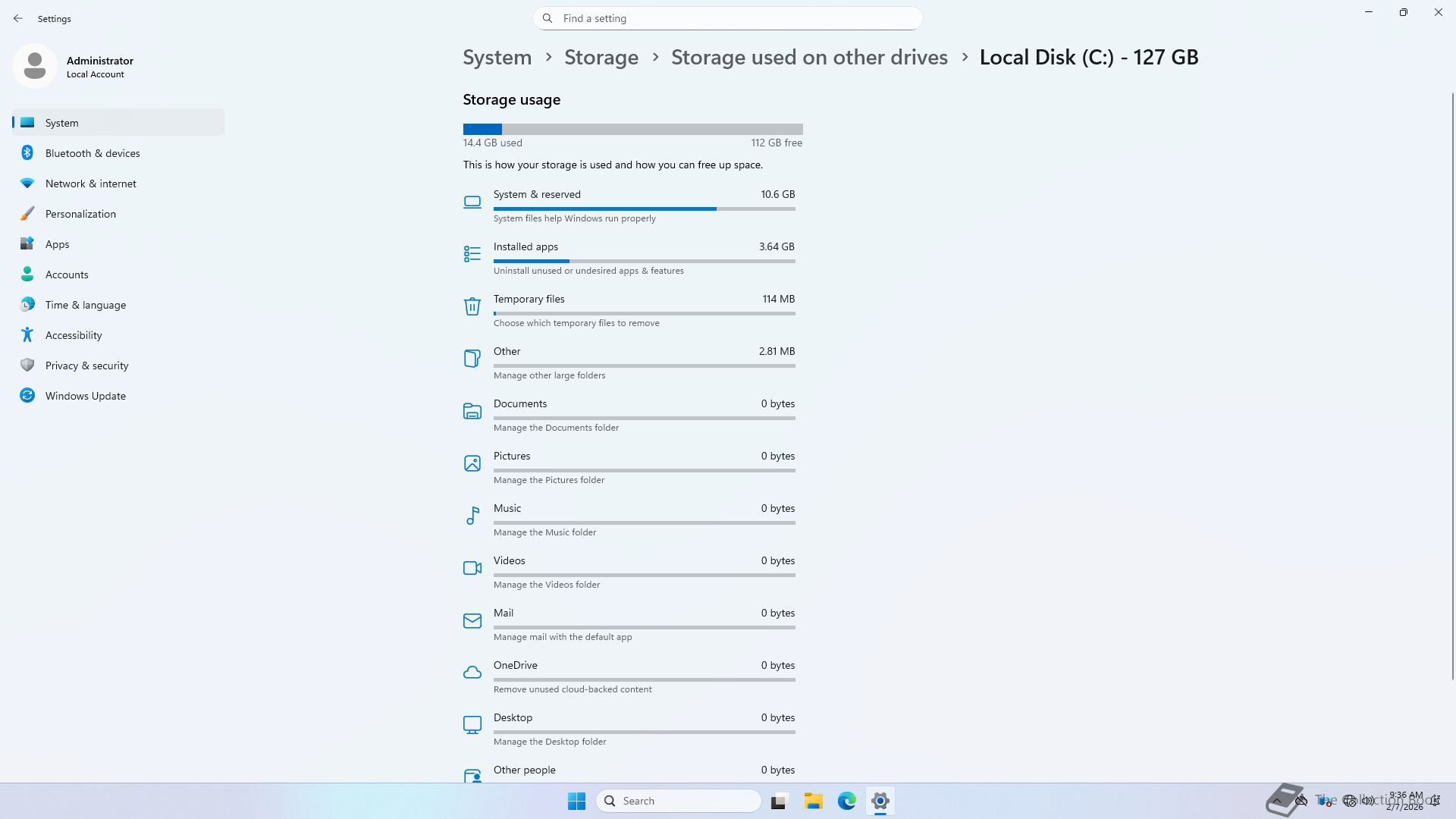Open Storage used on other drives breadcrumb

(x=808, y=58)
